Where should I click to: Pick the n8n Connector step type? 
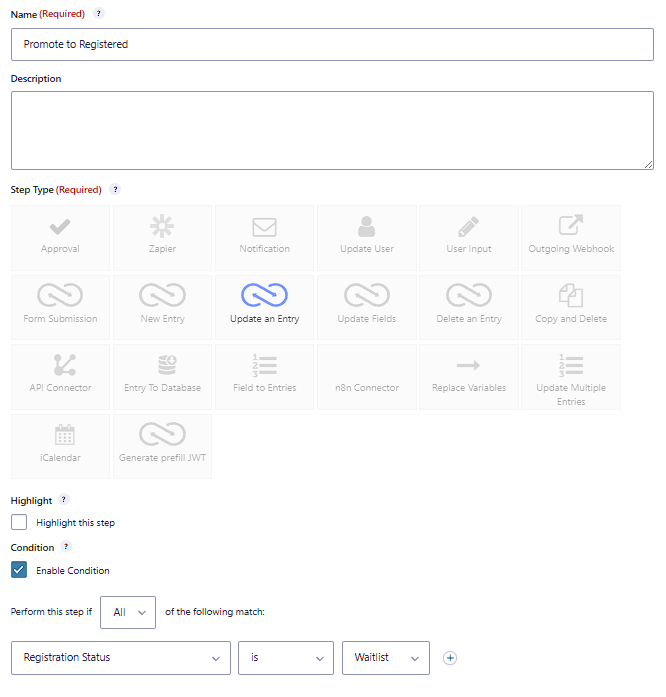point(367,377)
